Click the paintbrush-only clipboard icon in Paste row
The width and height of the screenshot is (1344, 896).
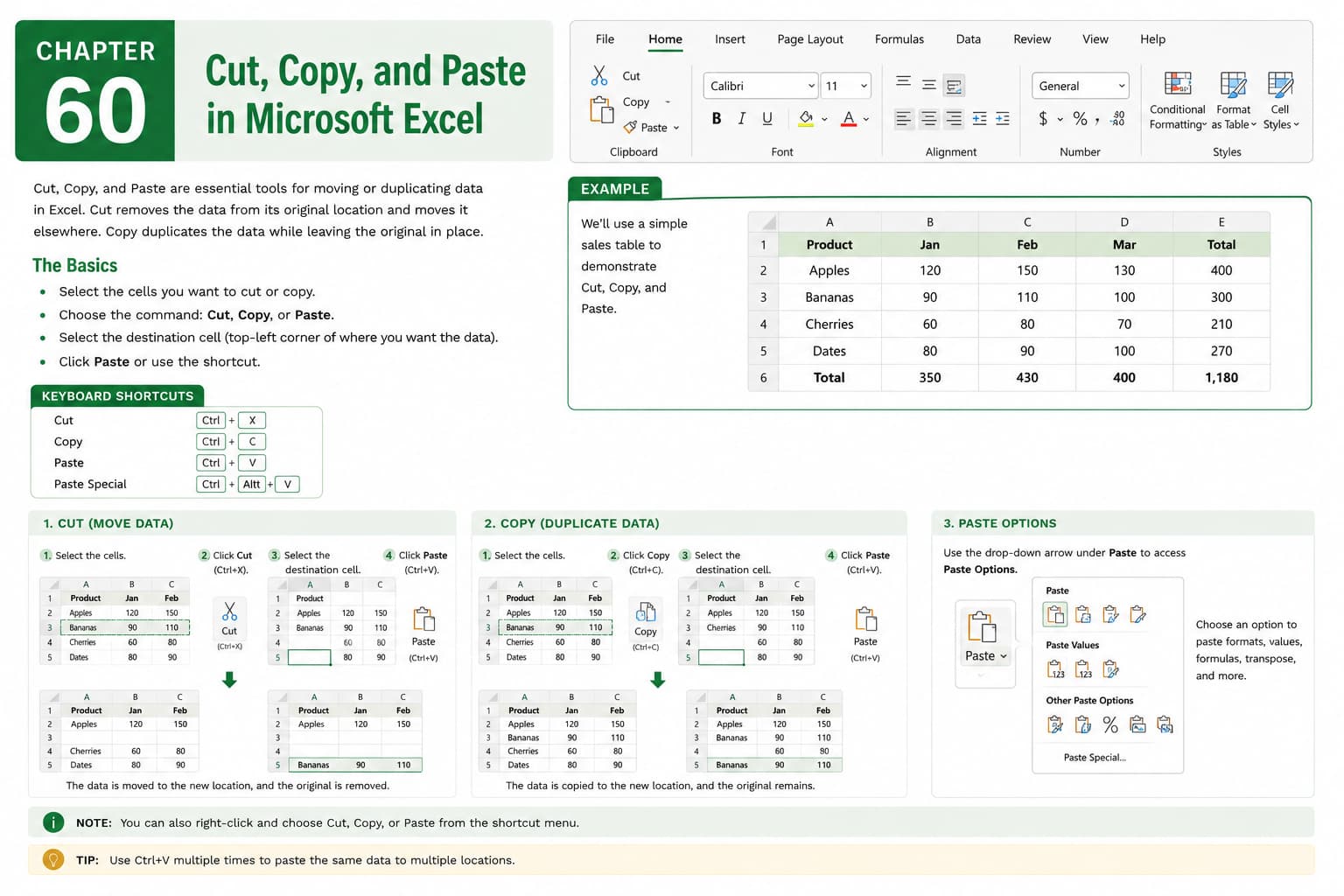pyautogui.click(x=1137, y=614)
